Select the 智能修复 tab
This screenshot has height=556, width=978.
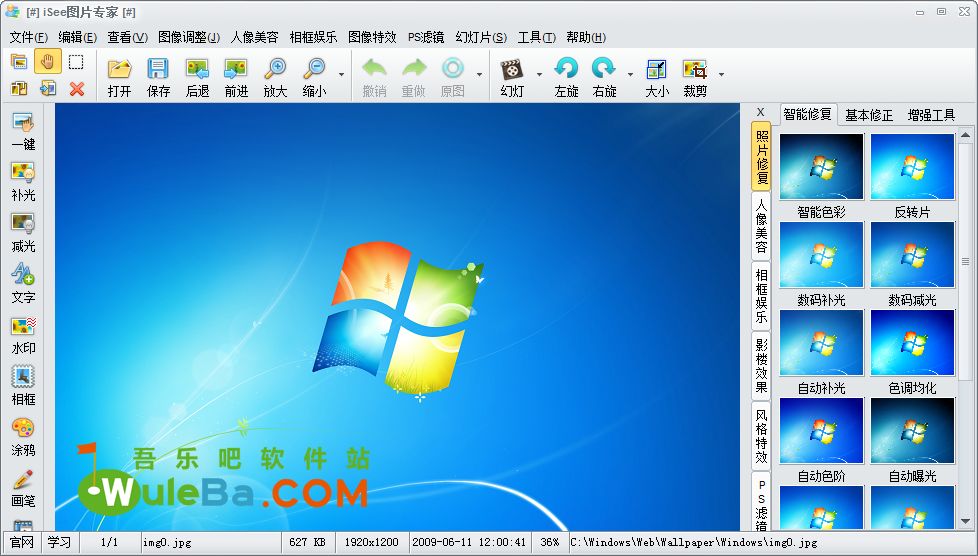point(808,114)
